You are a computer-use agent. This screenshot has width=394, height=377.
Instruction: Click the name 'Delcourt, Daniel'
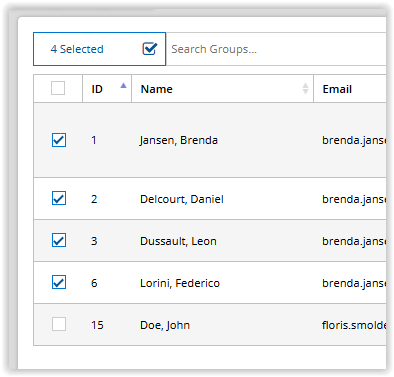[182, 199]
